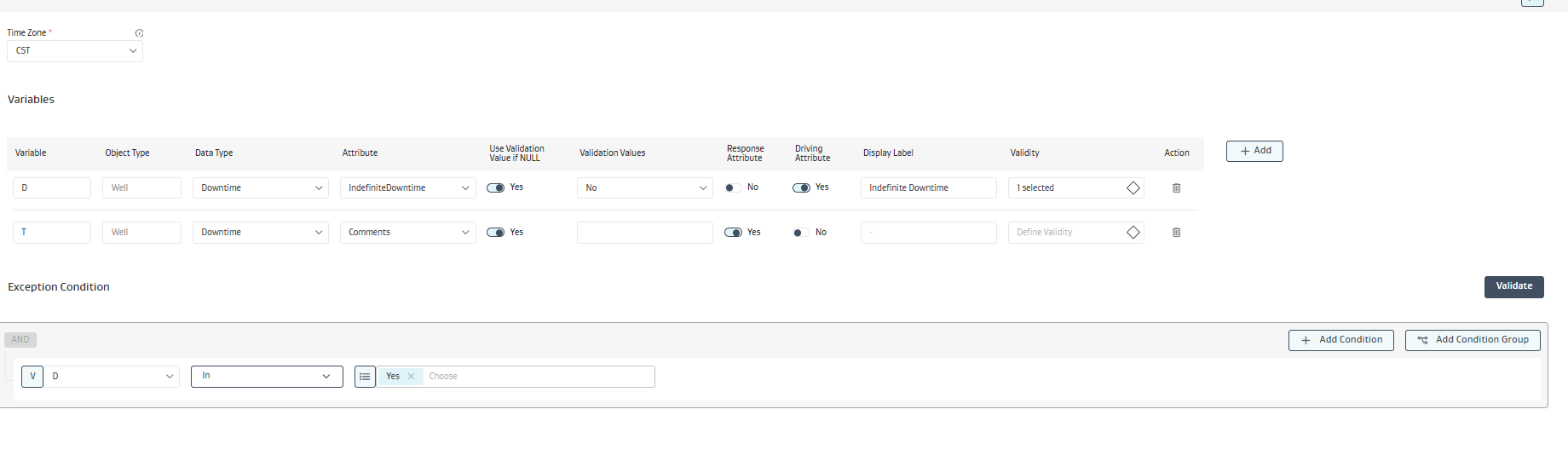Click the Indefinite Downtime display label field
Screen dimensions: 1568x467
(928, 188)
